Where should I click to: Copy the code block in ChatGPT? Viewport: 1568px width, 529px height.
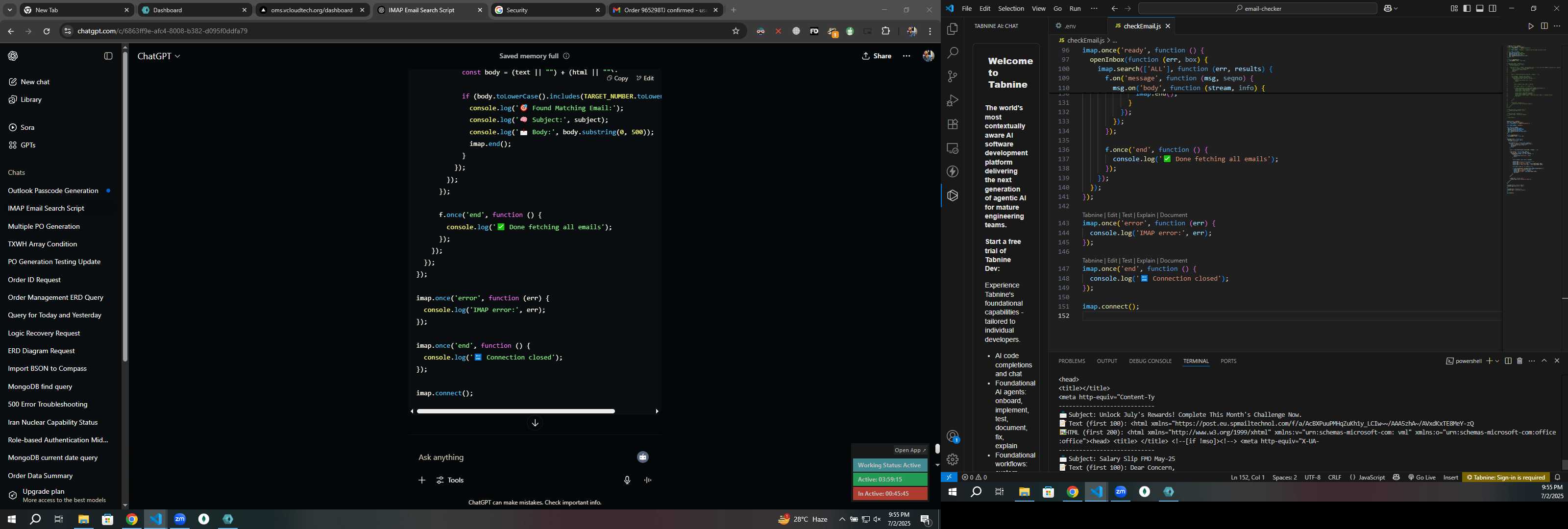pyautogui.click(x=617, y=78)
